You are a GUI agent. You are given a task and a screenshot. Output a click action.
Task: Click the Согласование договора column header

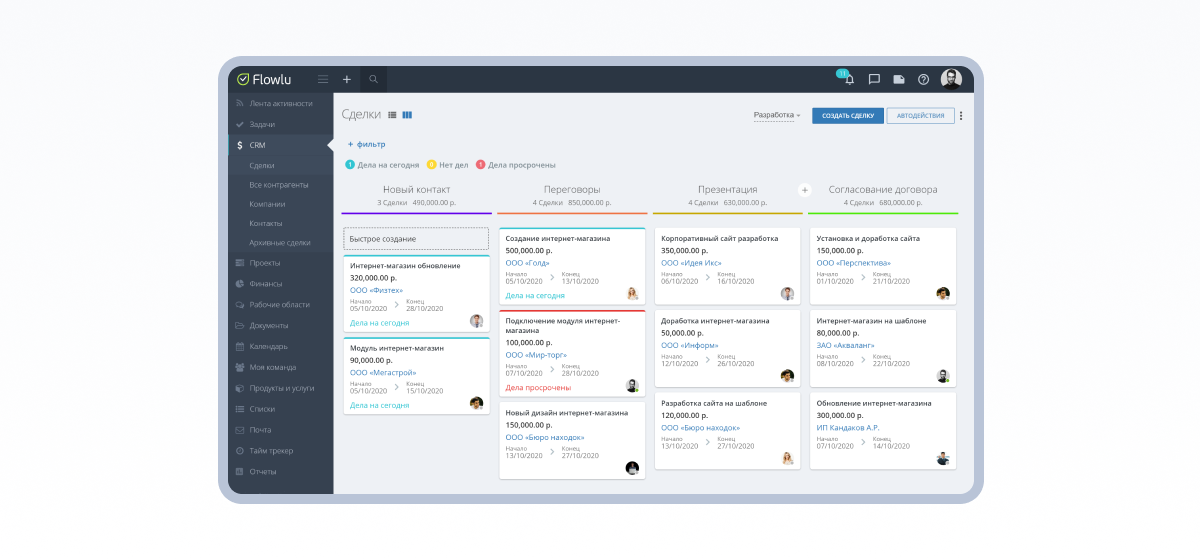click(883, 189)
